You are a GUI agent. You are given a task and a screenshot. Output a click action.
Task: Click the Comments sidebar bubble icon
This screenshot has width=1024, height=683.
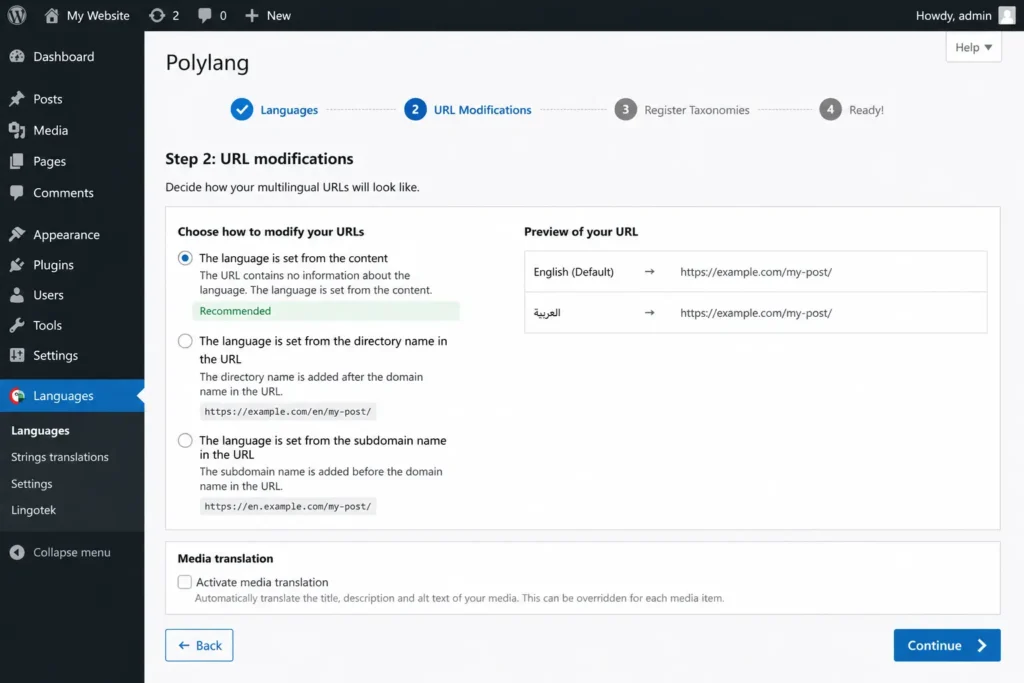click(x=17, y=192)
